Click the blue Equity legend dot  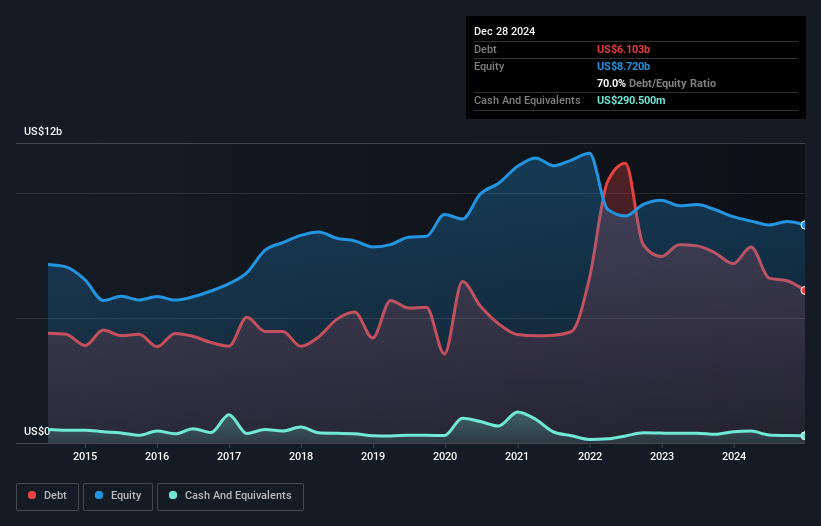pyautogui.click(x=99, y=495)
